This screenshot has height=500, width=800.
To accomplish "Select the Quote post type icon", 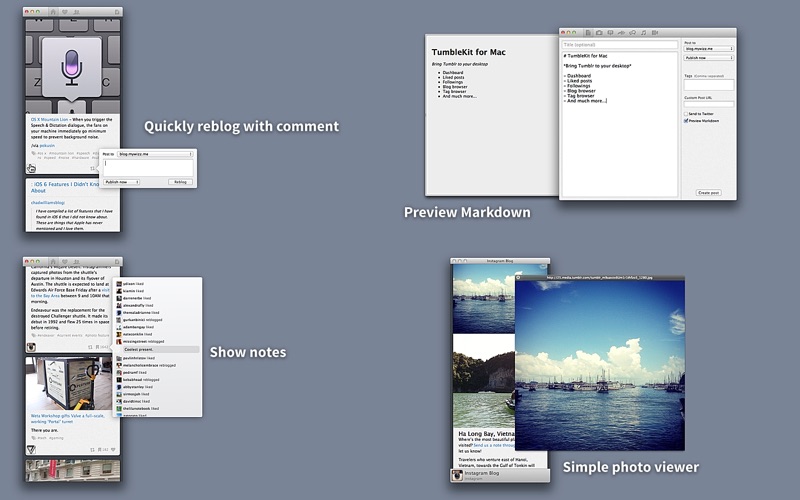I will point(610,32).
